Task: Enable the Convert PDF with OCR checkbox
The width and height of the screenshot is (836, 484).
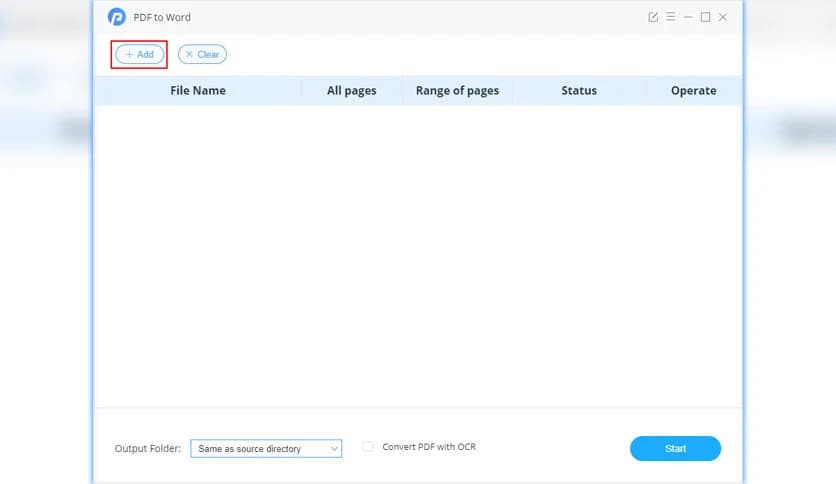Action: [x=368, y=447]
